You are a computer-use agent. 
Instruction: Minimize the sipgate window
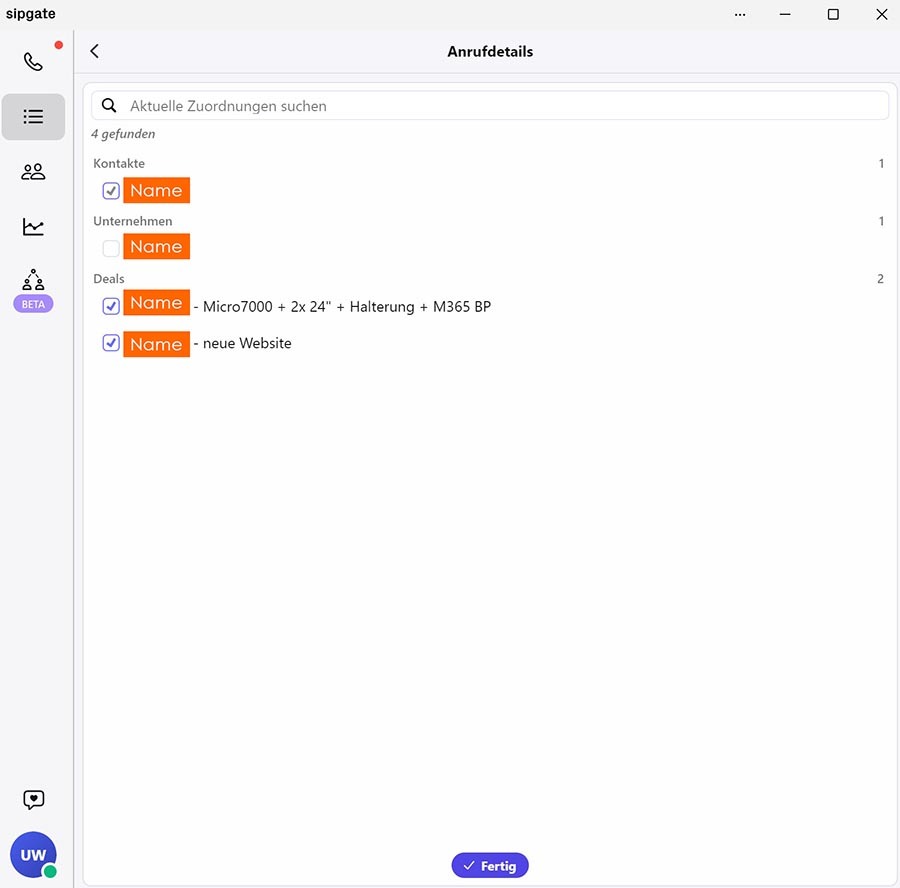click(785, 14)
